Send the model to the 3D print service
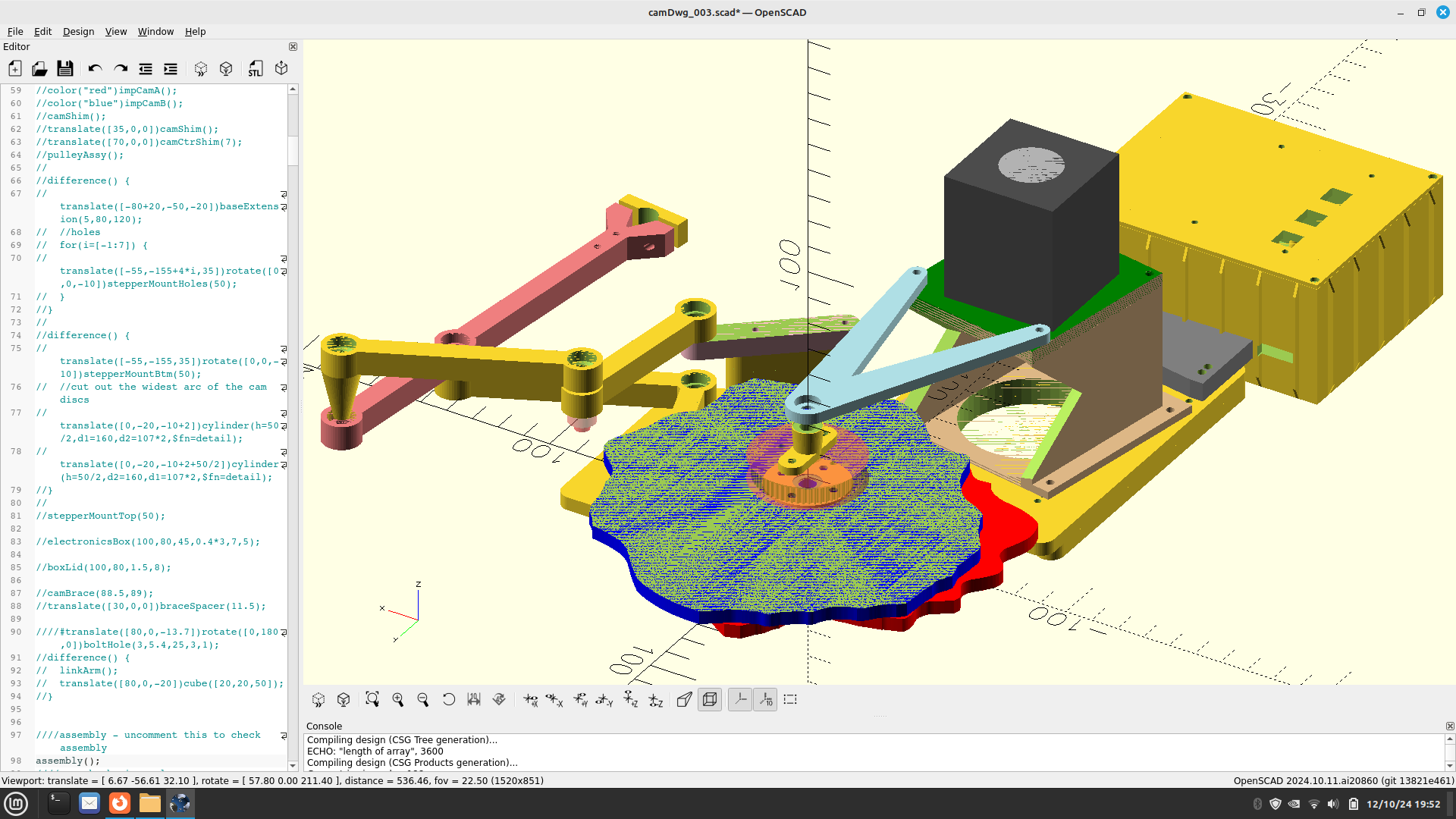1456x819 pixels. point(281,68)
